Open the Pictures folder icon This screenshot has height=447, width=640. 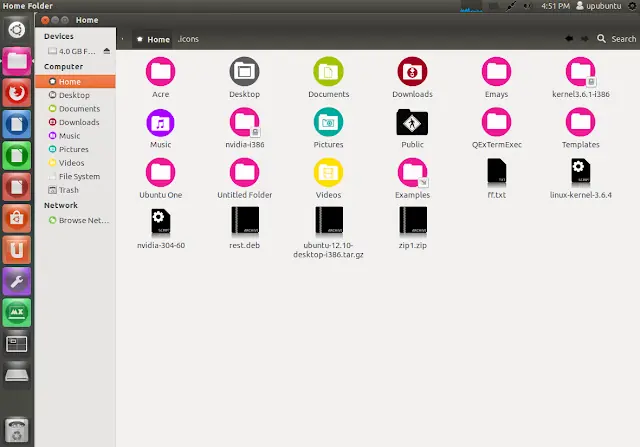[x=328, y=122]
